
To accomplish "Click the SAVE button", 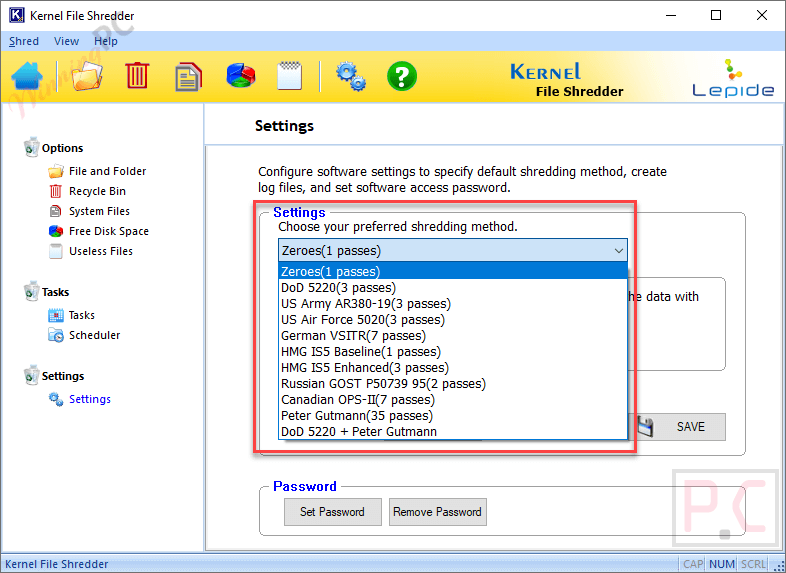I will pos(677,427).
